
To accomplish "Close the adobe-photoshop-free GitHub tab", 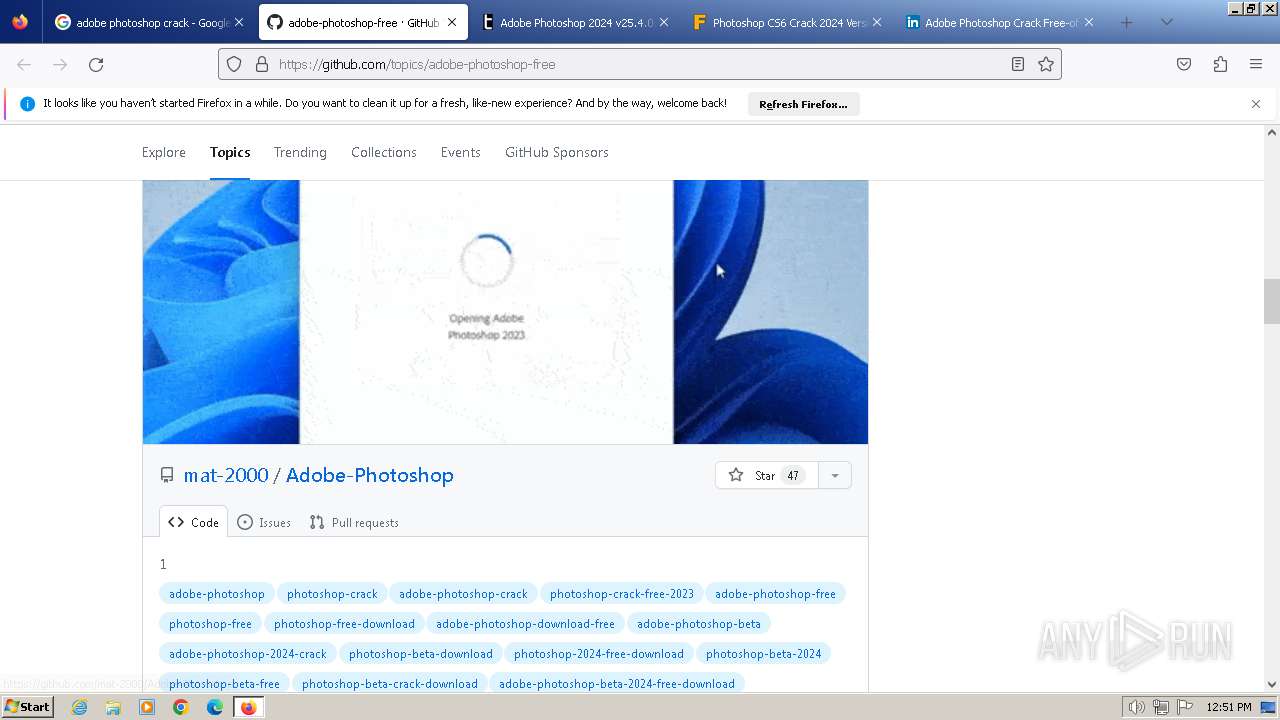I will (452, 22).
